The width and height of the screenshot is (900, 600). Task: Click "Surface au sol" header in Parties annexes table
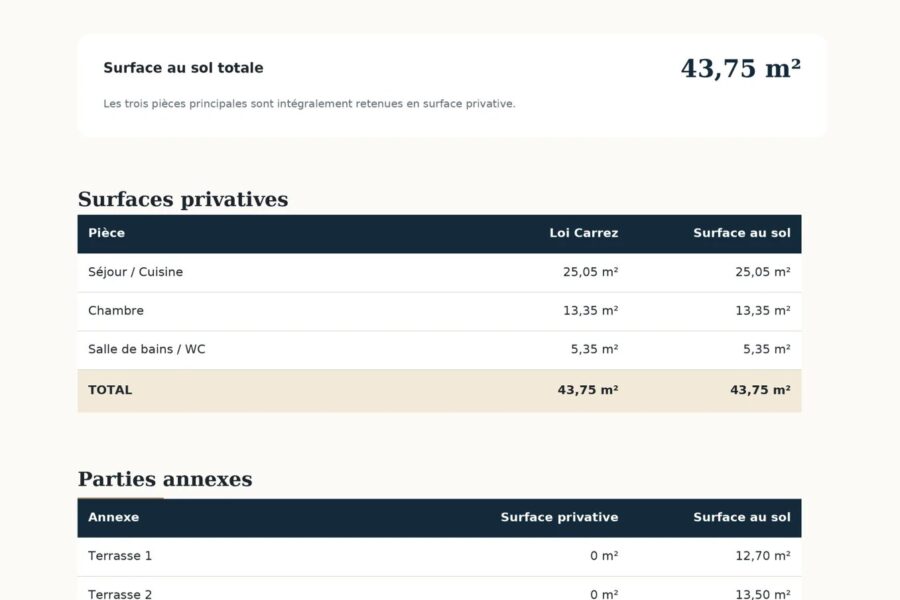pyautogui.click(x=742, y=517)
